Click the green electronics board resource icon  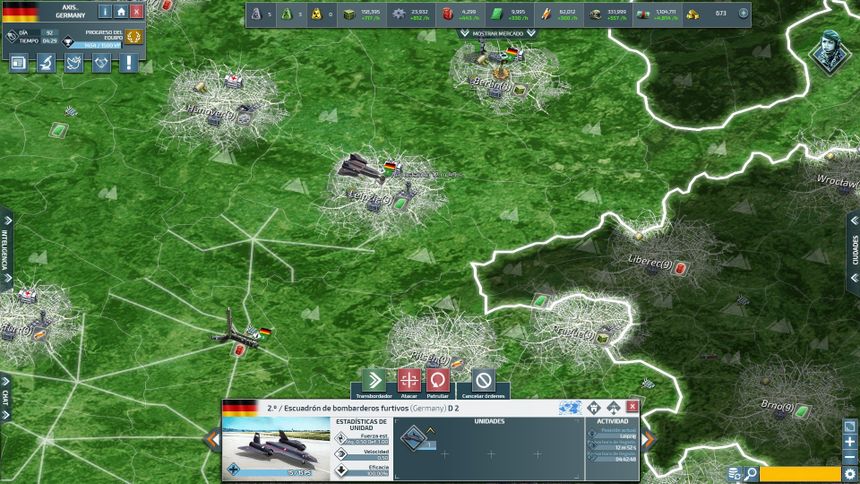pos(496,14)
